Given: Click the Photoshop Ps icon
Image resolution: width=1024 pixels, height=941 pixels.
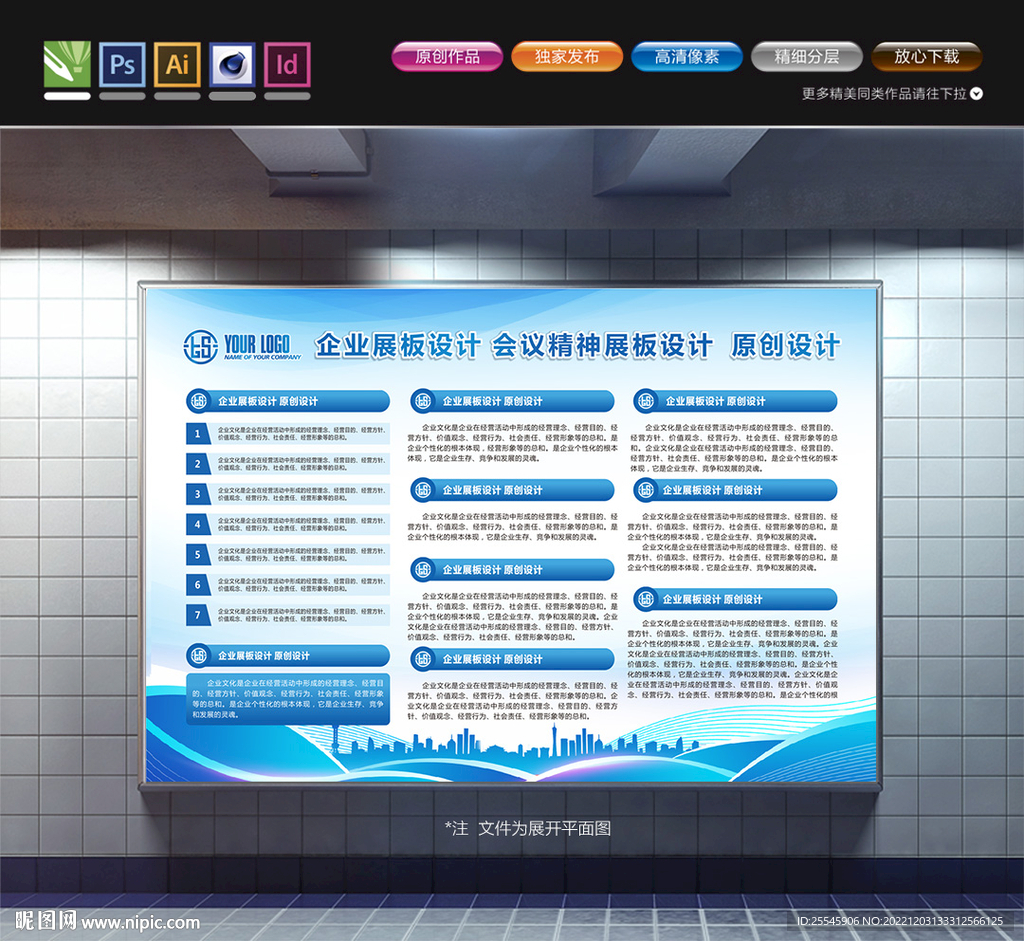Looking at the screenshot, I should (x=122, y=64).
